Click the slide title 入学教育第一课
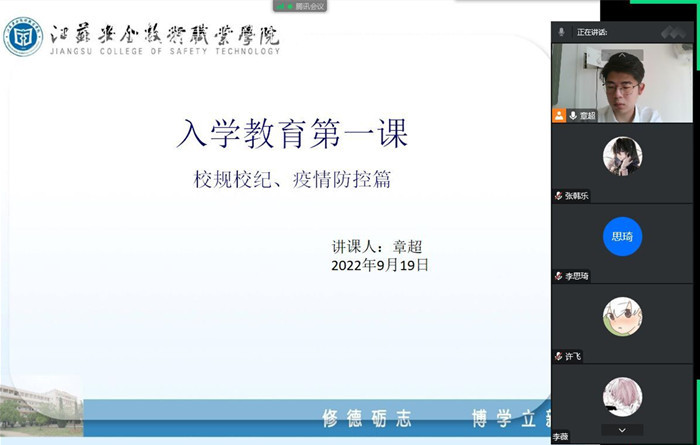The width and height of the screenshot is (700, 445). [x=292, y=134]
